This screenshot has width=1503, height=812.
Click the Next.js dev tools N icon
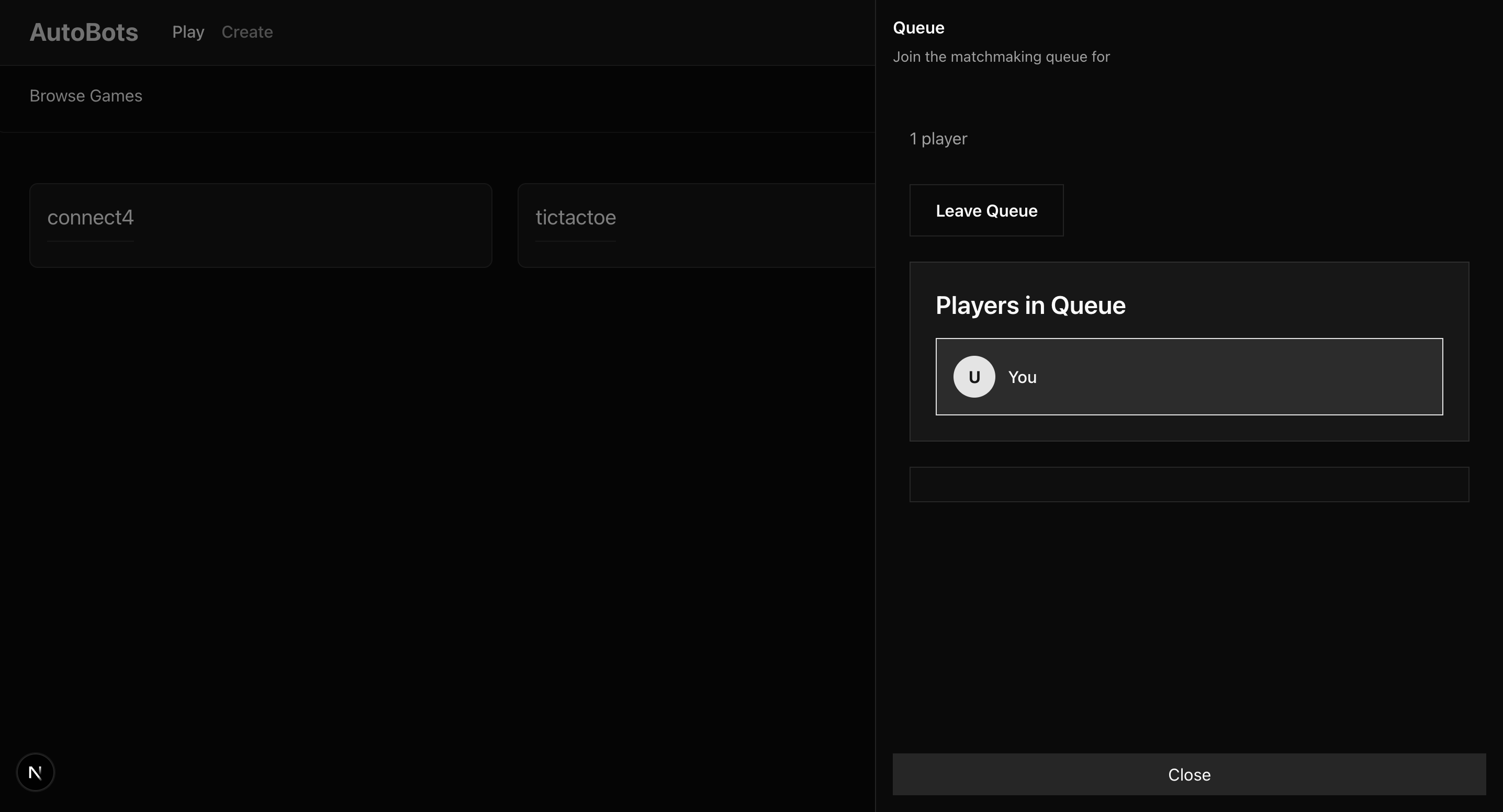(x=35, y=772)
